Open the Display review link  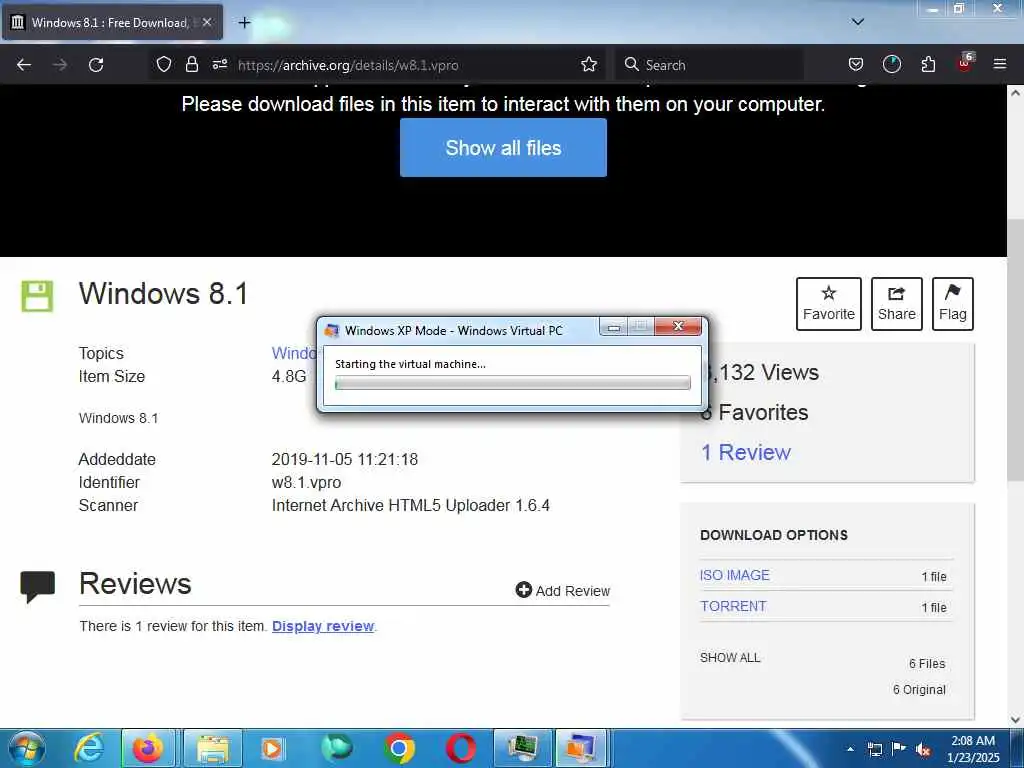pos(323,626)
